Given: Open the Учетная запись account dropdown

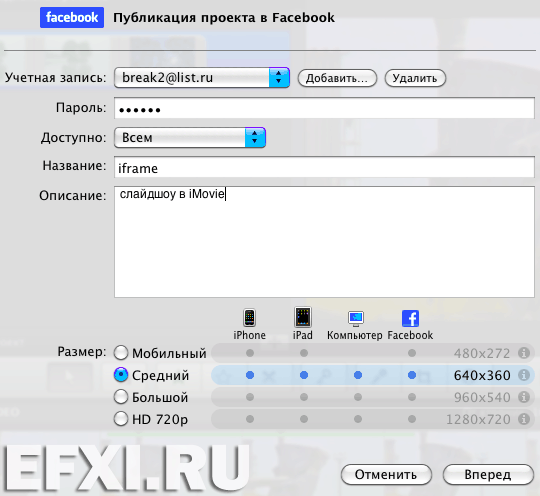Looking at the screenshot, I should 202,78.
